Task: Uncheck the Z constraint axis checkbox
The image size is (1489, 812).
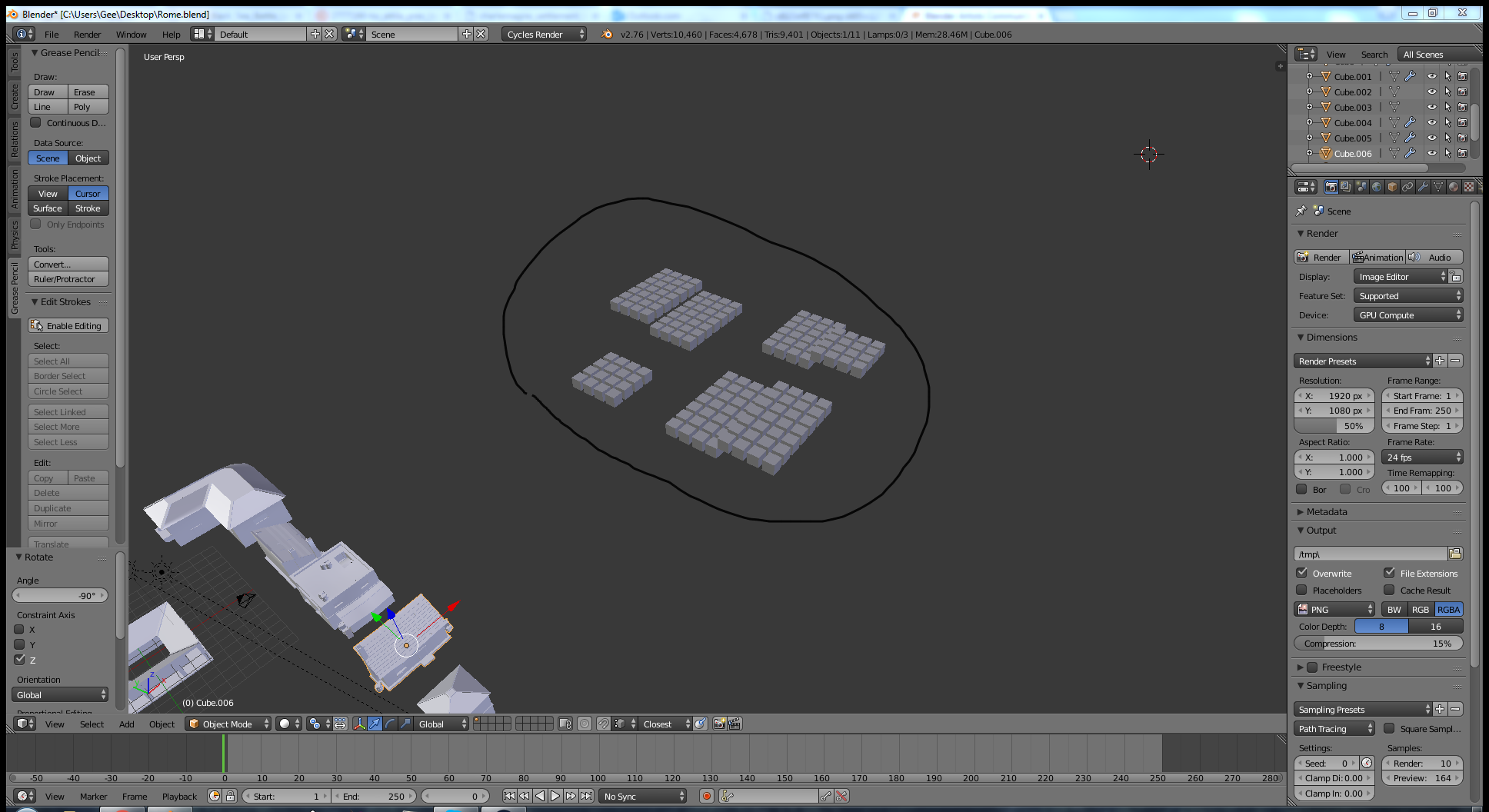Action: (19, 660)
